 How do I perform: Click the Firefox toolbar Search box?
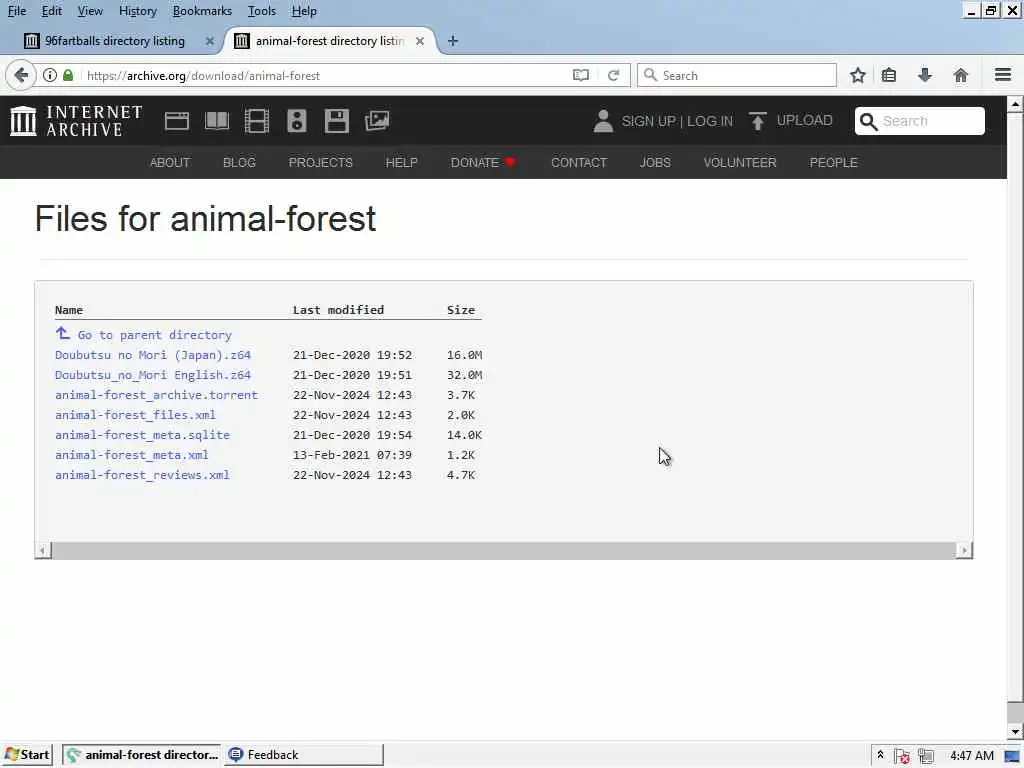point(737,75)
